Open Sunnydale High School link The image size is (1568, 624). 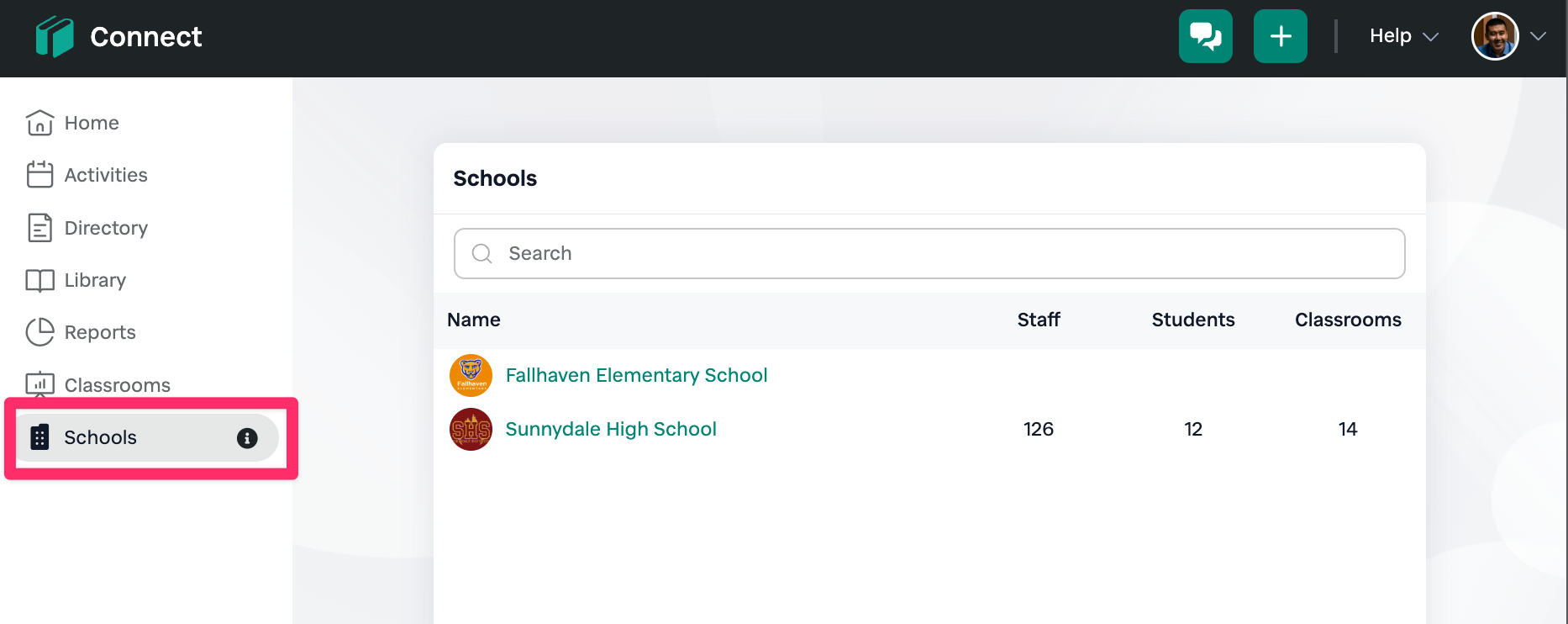611,429
